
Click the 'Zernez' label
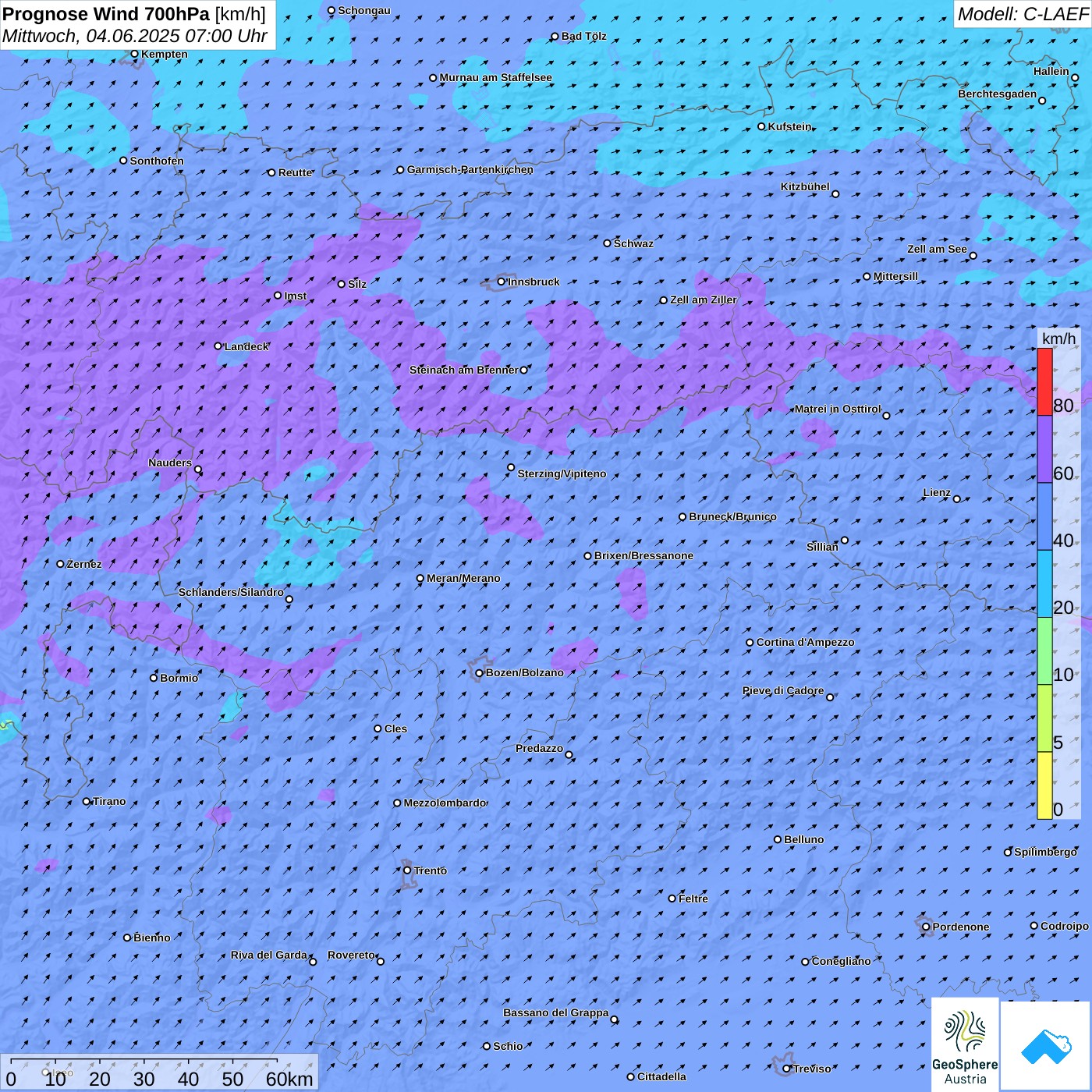(x=84, y=564)
